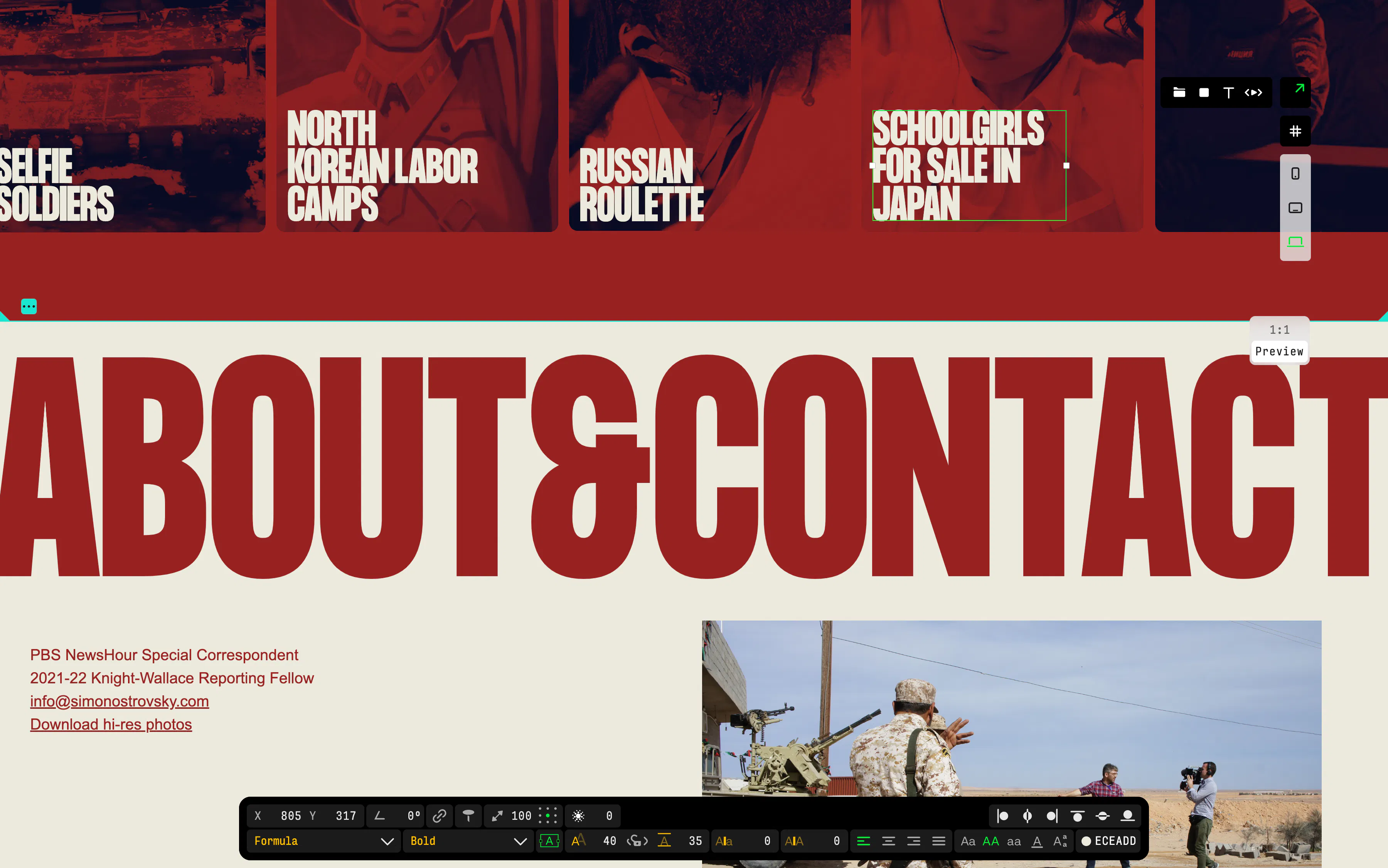
Task: Edit the X position value 805
Action: (x=291, y=816)
